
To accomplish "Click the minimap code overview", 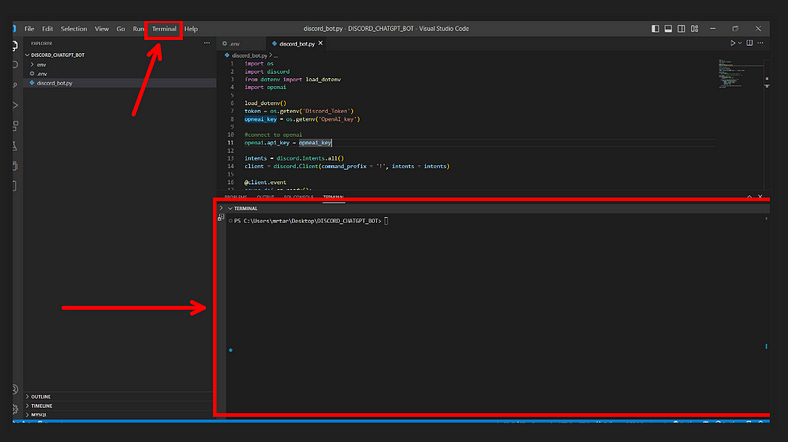I will click(734, 74).
